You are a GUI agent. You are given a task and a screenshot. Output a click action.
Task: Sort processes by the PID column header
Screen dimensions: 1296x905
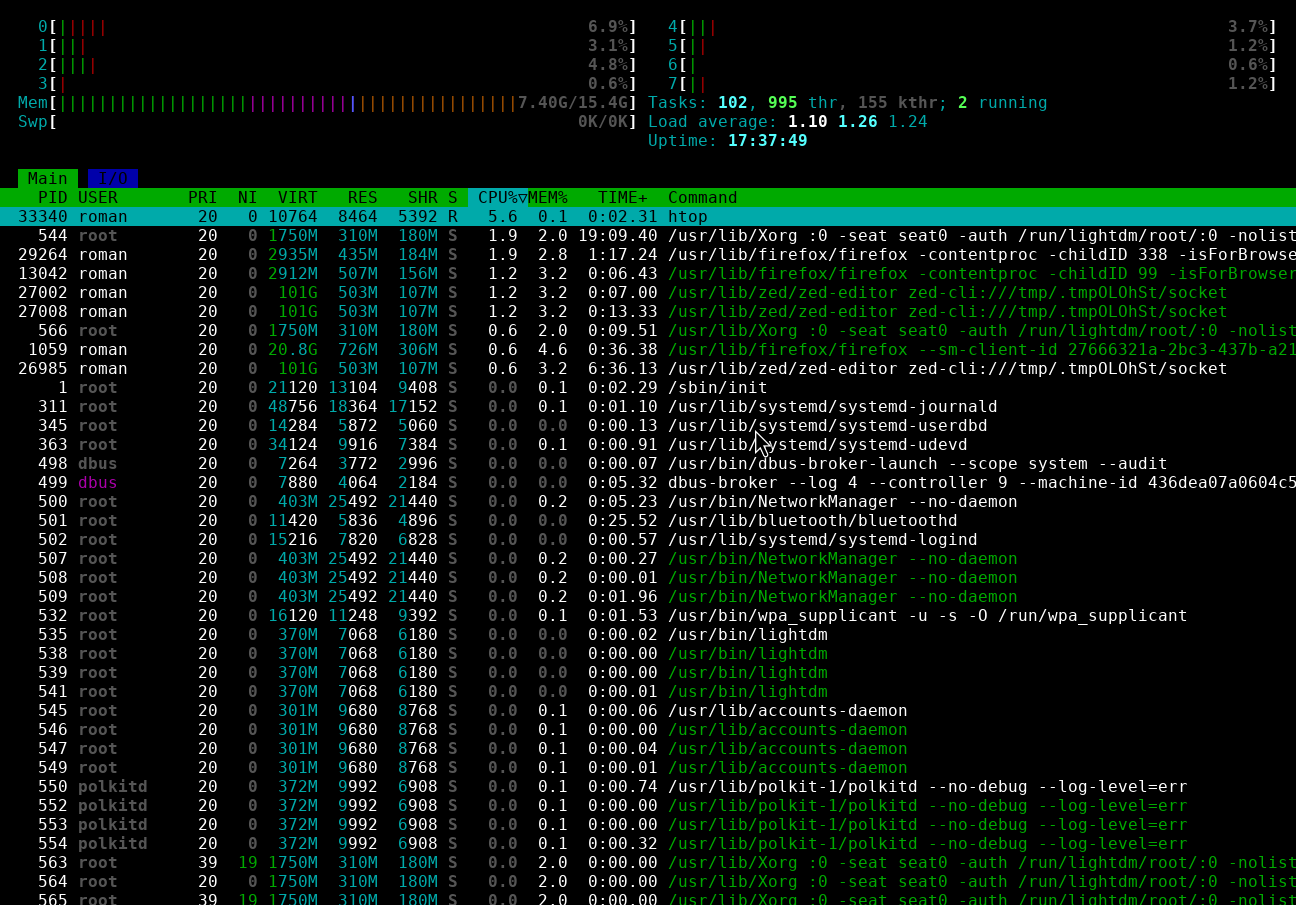[x=52, y=198]
